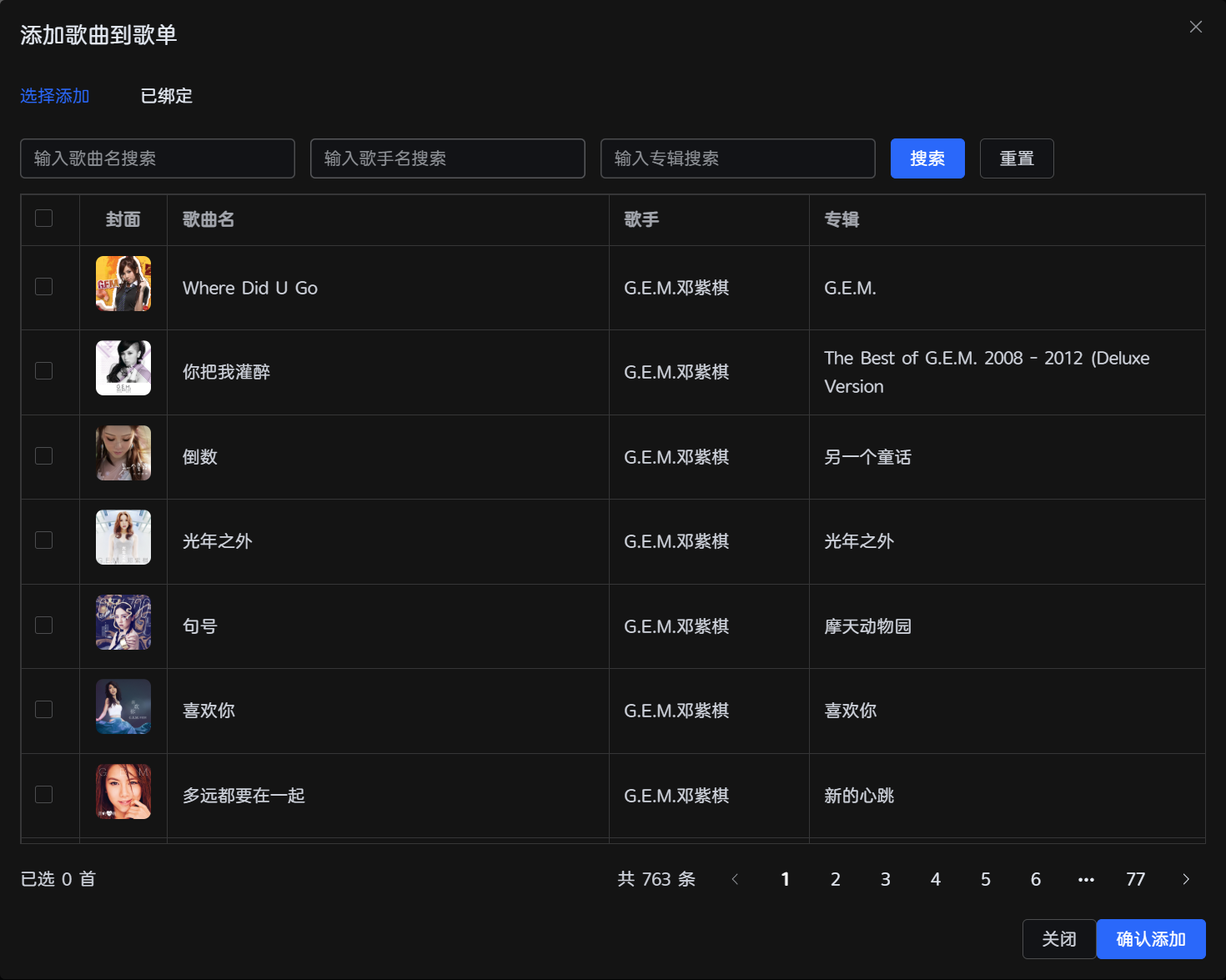Click the album search input box

[x=737, y=158]
